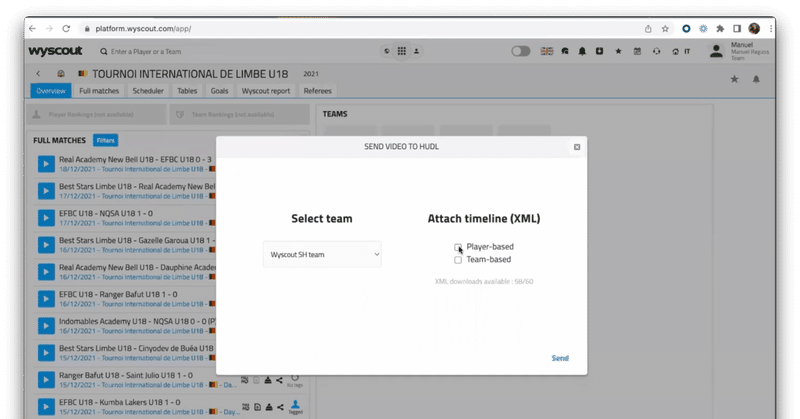Open 'Indomables Academy U18 - NQSA U18' match title

137,322
